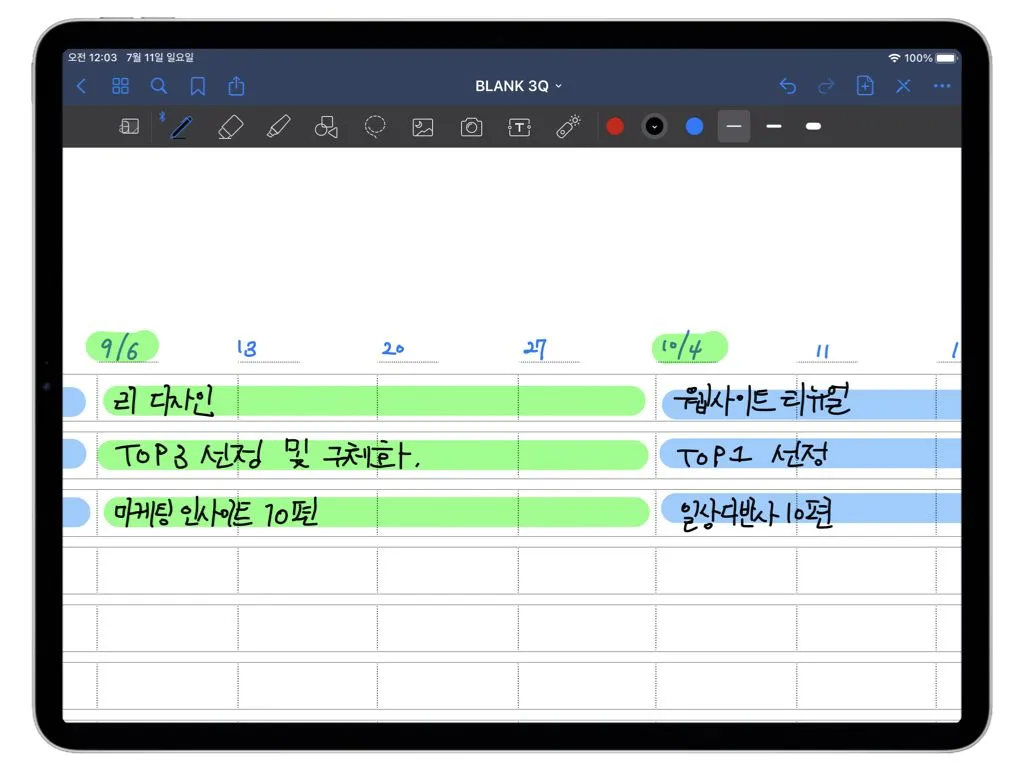Tap the 20 date header
Viewport: 1024px width, 768px height.
click(x=393, y=348)
